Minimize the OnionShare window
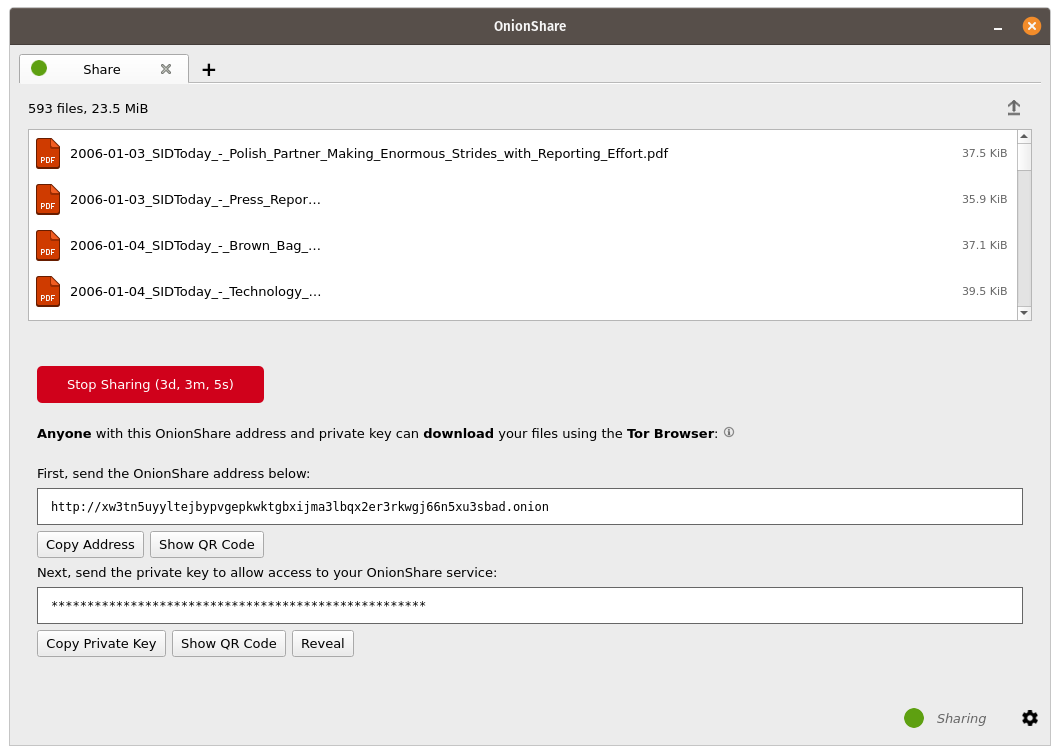This screenshot has width=1060, height=755. coord(998,27)
